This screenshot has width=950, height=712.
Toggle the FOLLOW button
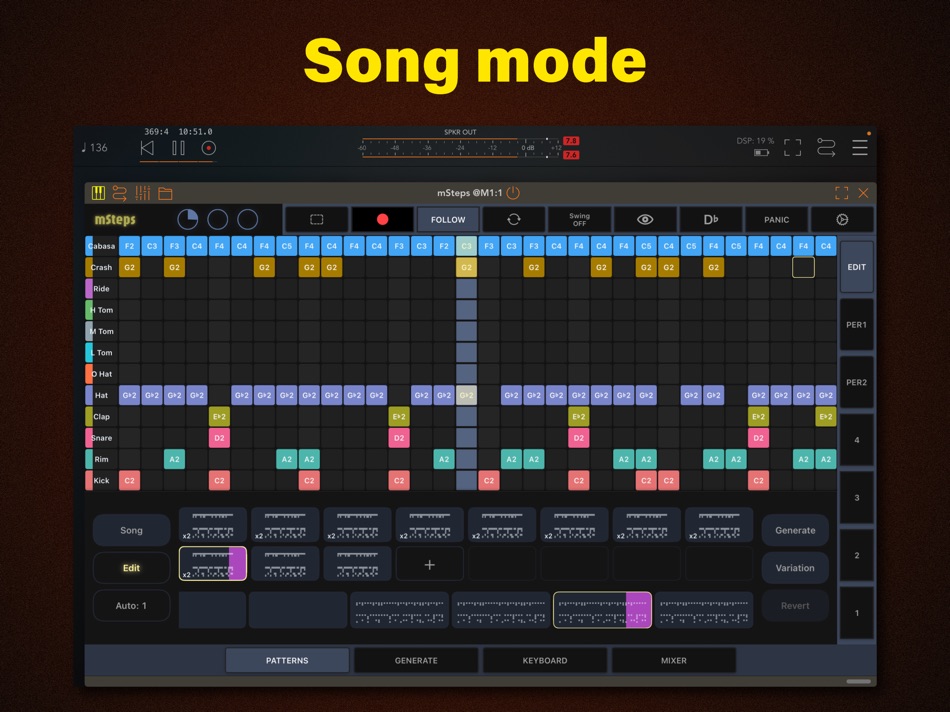(x=448, y=219)
